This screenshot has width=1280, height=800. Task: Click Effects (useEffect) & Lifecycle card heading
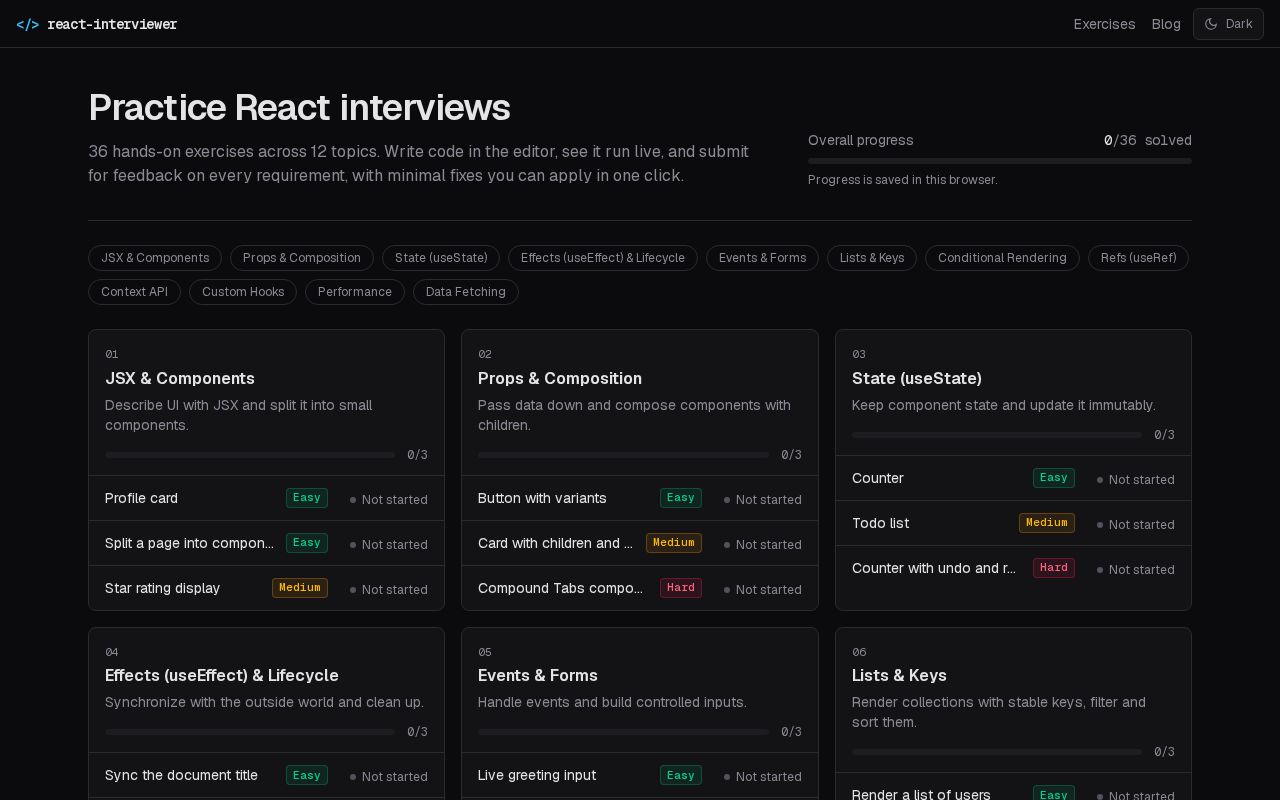(222, 675)
